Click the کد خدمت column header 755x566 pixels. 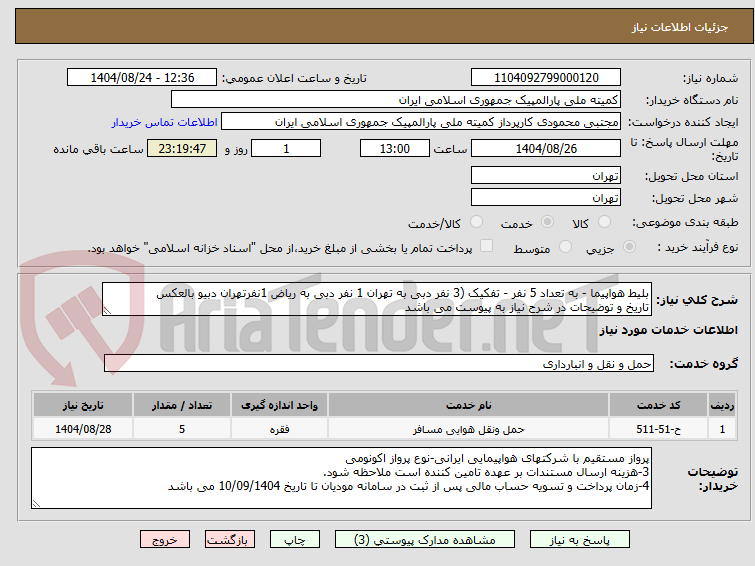pyautogui.click(x=658, y=405)
